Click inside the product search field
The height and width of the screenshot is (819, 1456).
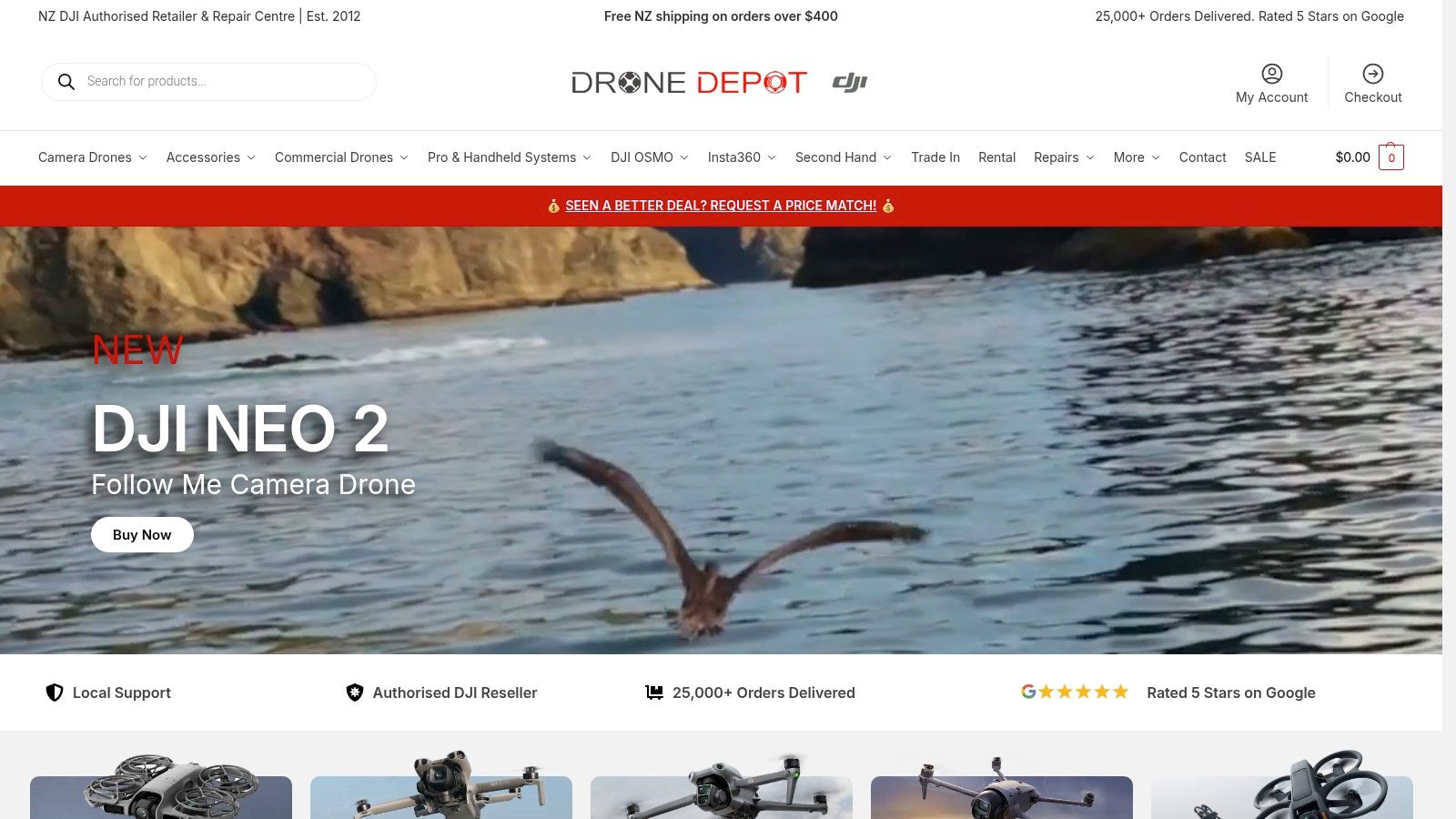click(x=209, y=81)
